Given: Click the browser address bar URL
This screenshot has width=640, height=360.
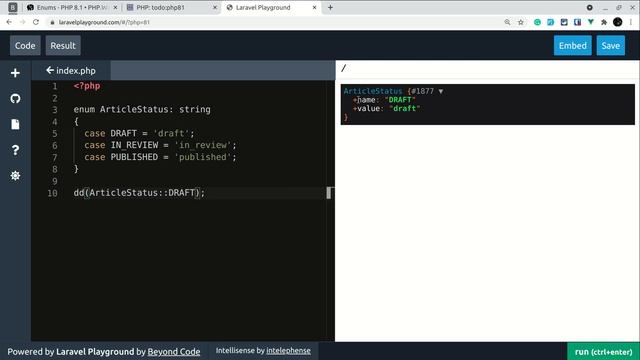Looking at the screenshot, I should click(x=104, y=22).
